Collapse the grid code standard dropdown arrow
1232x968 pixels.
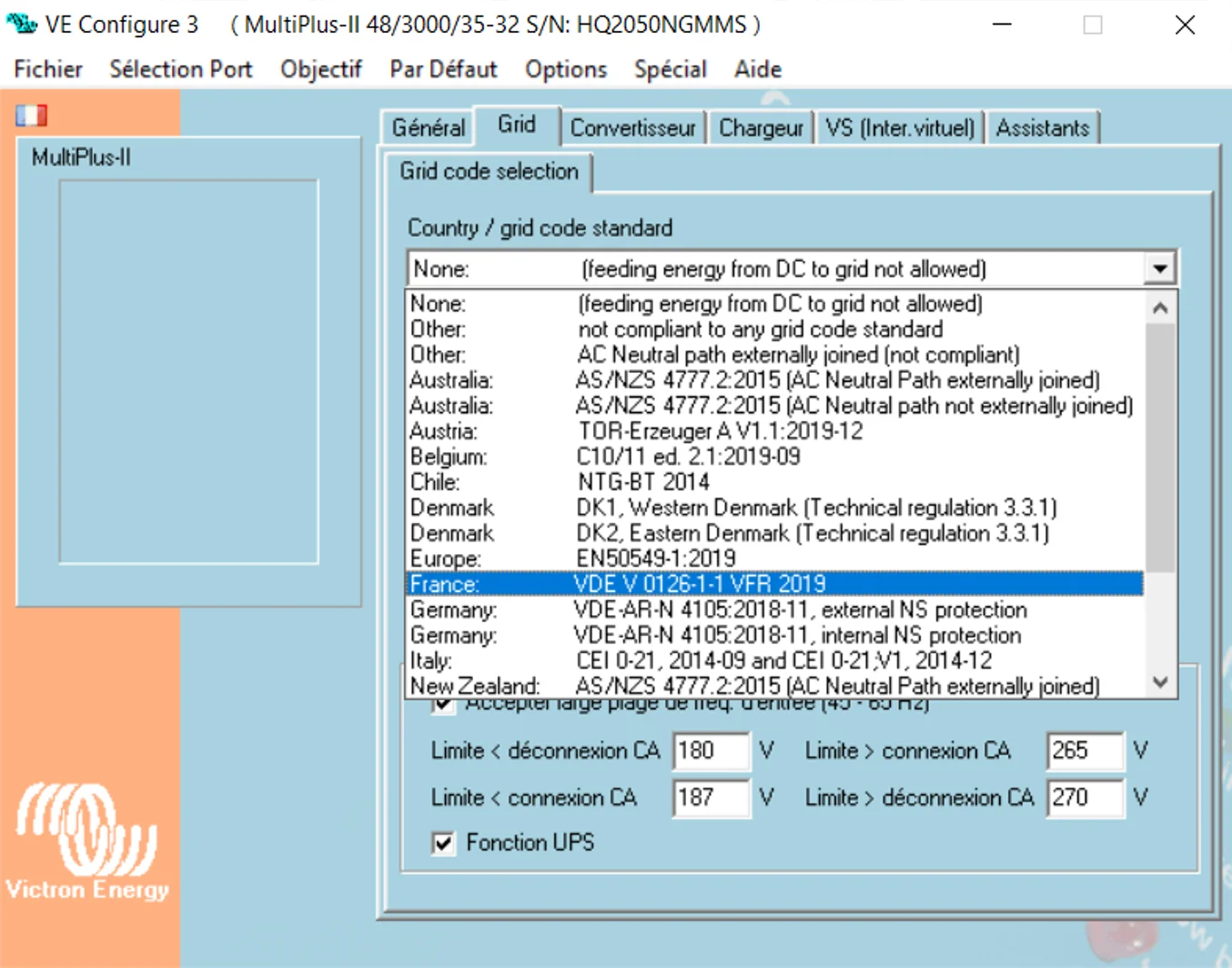pos(1159,269)
